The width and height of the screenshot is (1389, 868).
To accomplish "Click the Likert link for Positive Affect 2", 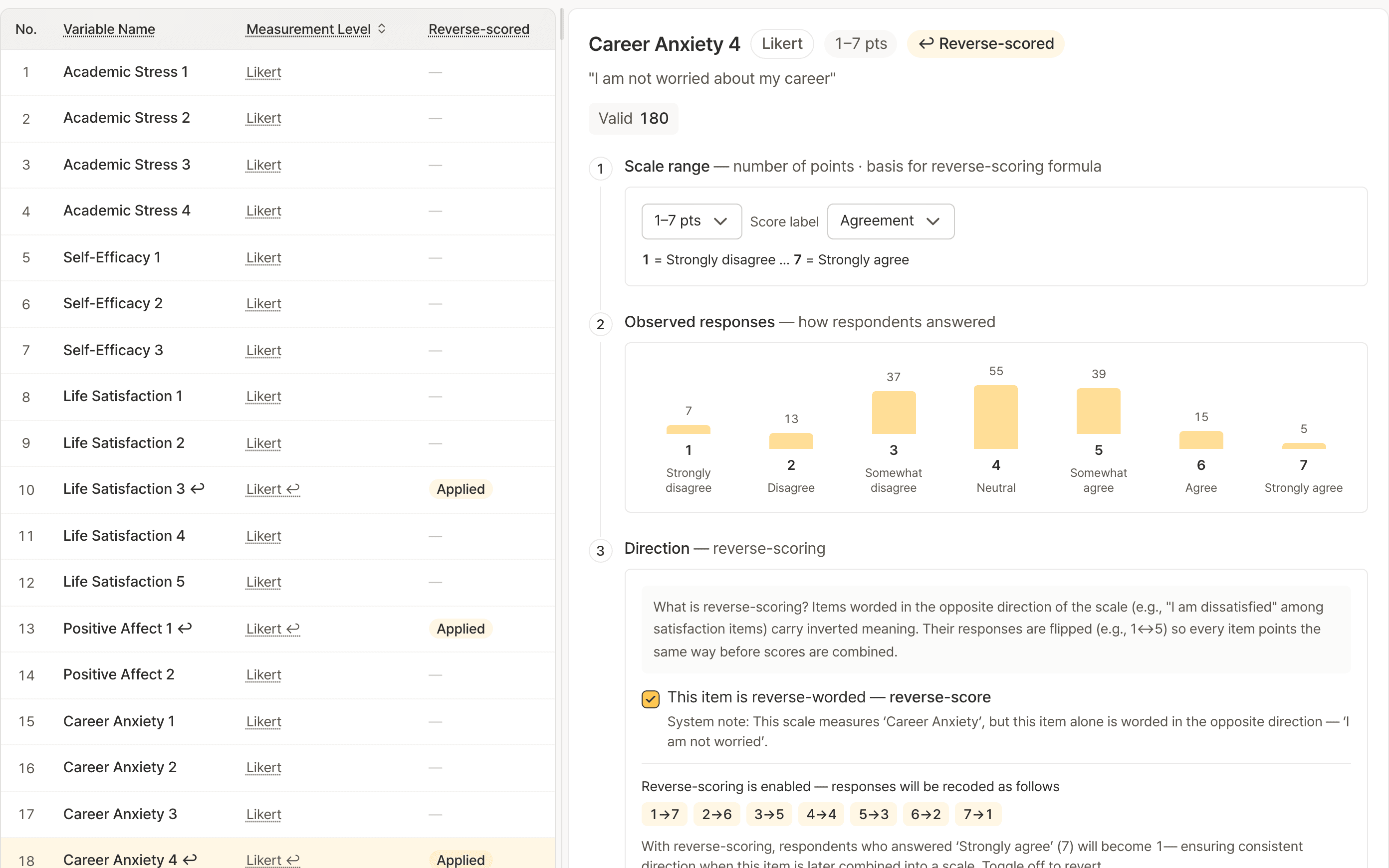I will [263, 675].
